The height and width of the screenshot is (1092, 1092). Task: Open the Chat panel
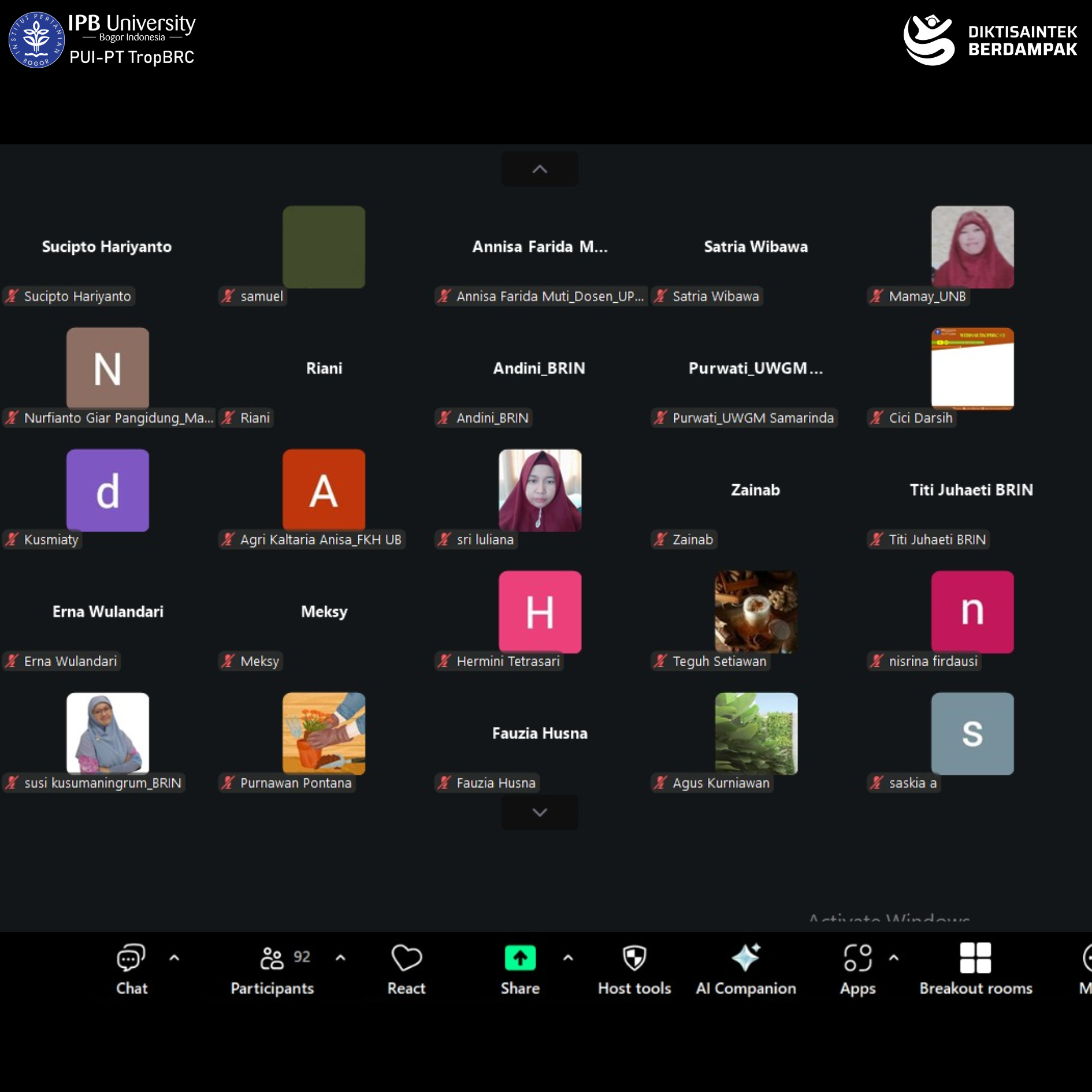click(131, 969)
